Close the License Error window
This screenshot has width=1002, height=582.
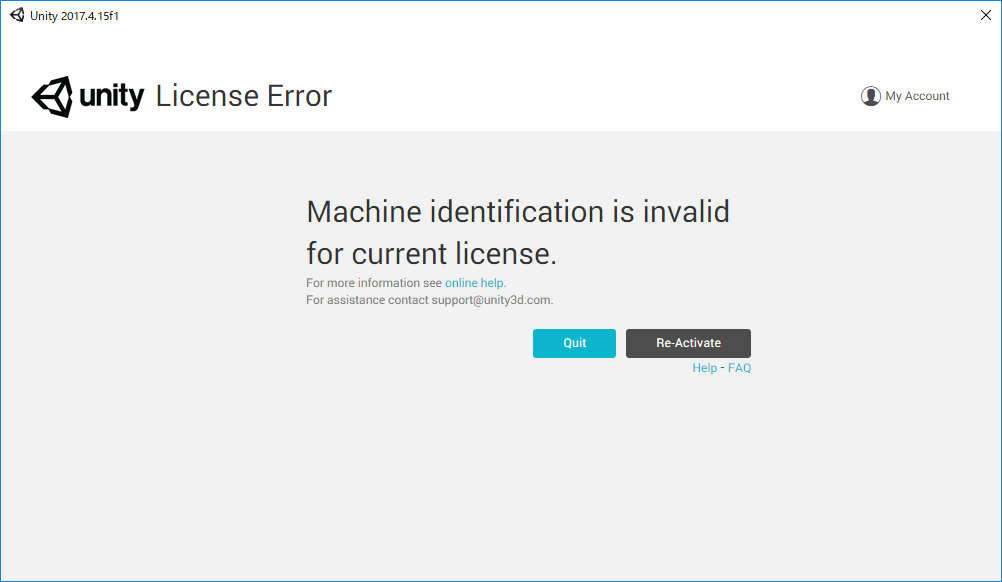(985, 15)
